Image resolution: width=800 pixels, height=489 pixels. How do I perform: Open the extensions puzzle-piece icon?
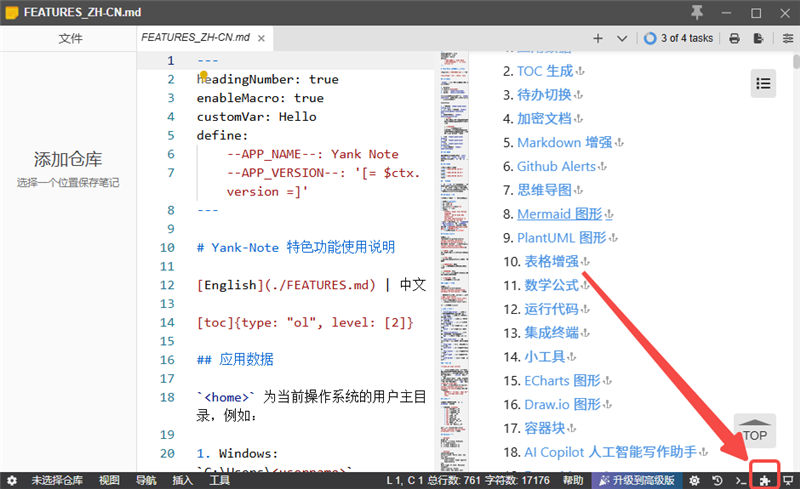pos(764,480)
